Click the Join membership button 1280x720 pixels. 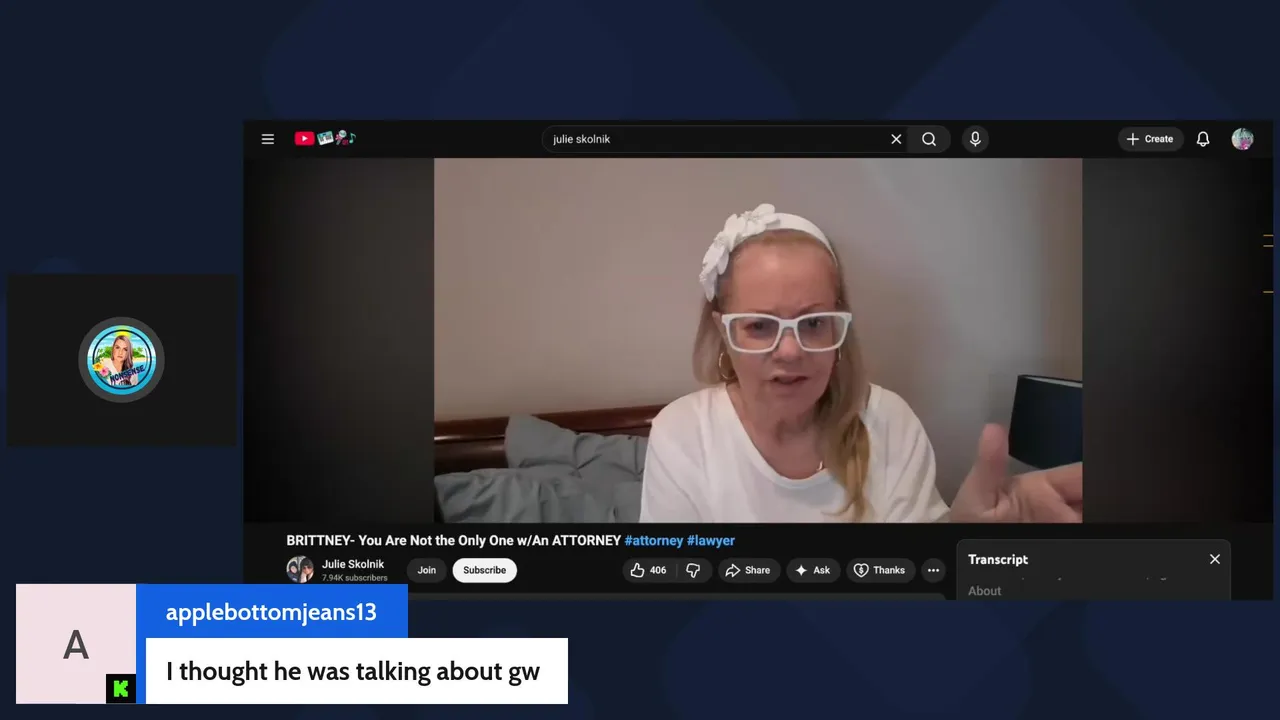click(x=427, y=570)
